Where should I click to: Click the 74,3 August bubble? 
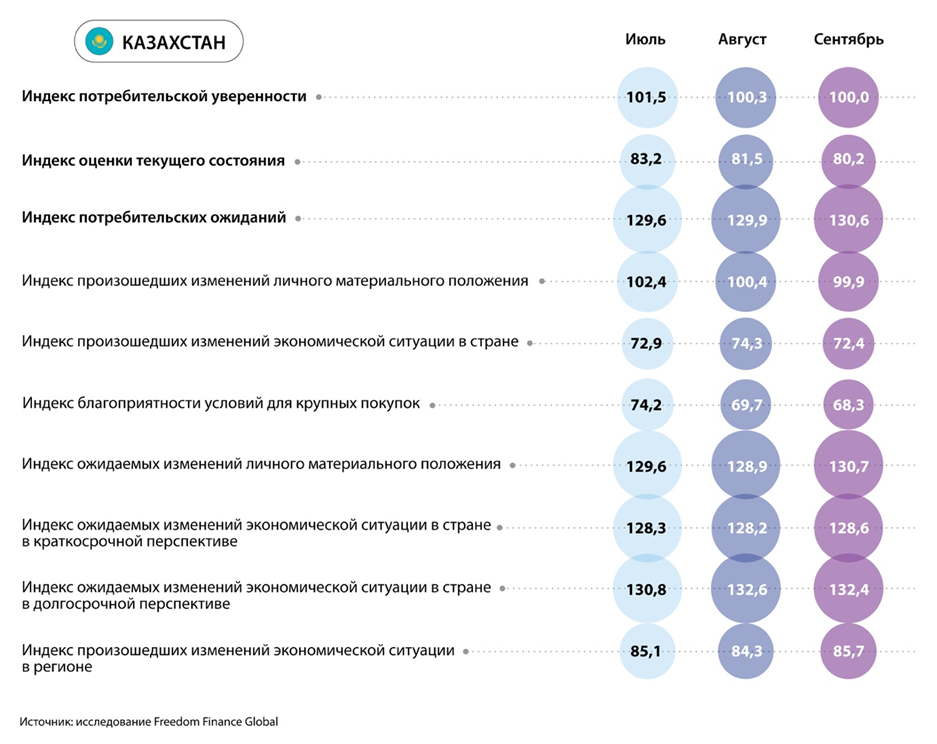745,343
